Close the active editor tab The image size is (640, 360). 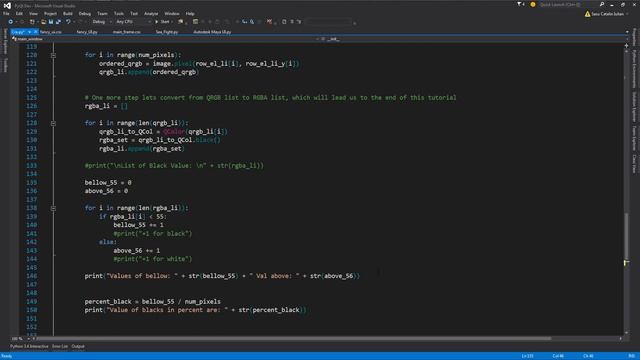(36, 32)
